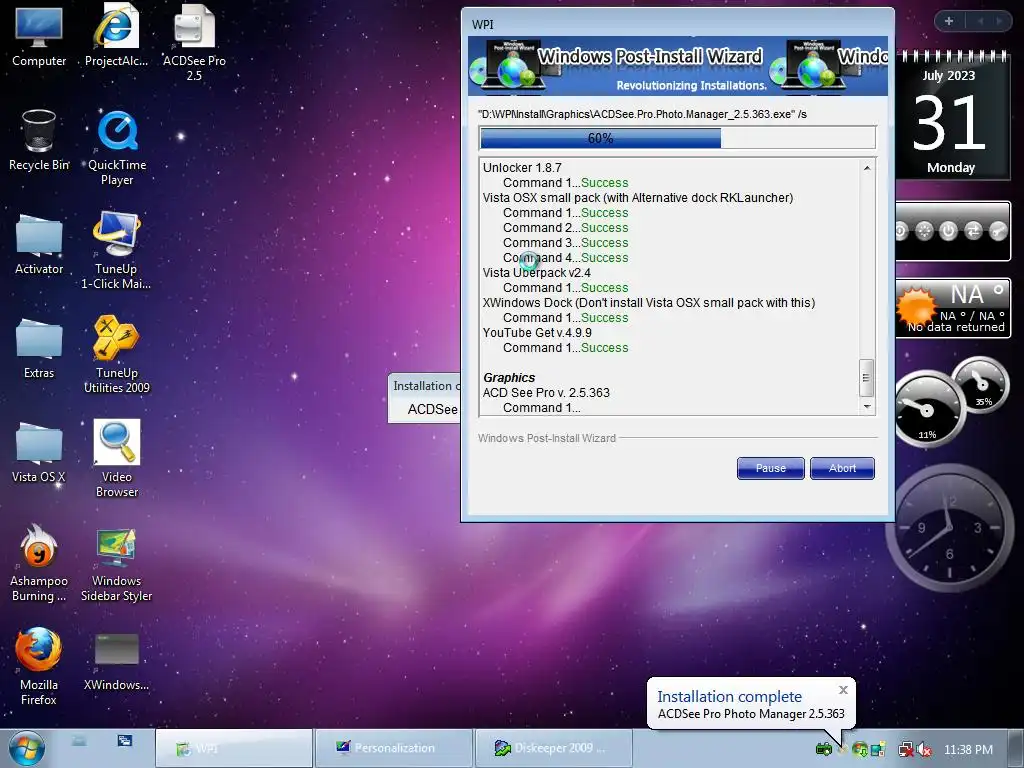This screenshot has width=1024, height=768.
Task: Click Windows Update tray icon
Action: coord(860,749)
